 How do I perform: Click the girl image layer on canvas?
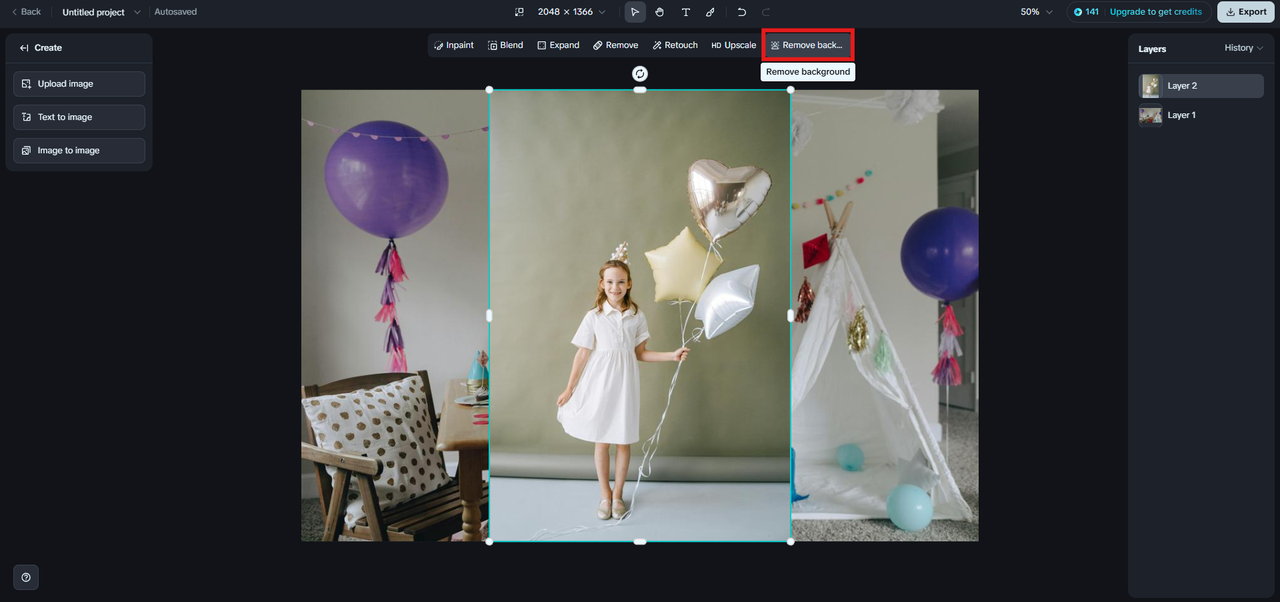pyautogui.click(x=640, y=316)
